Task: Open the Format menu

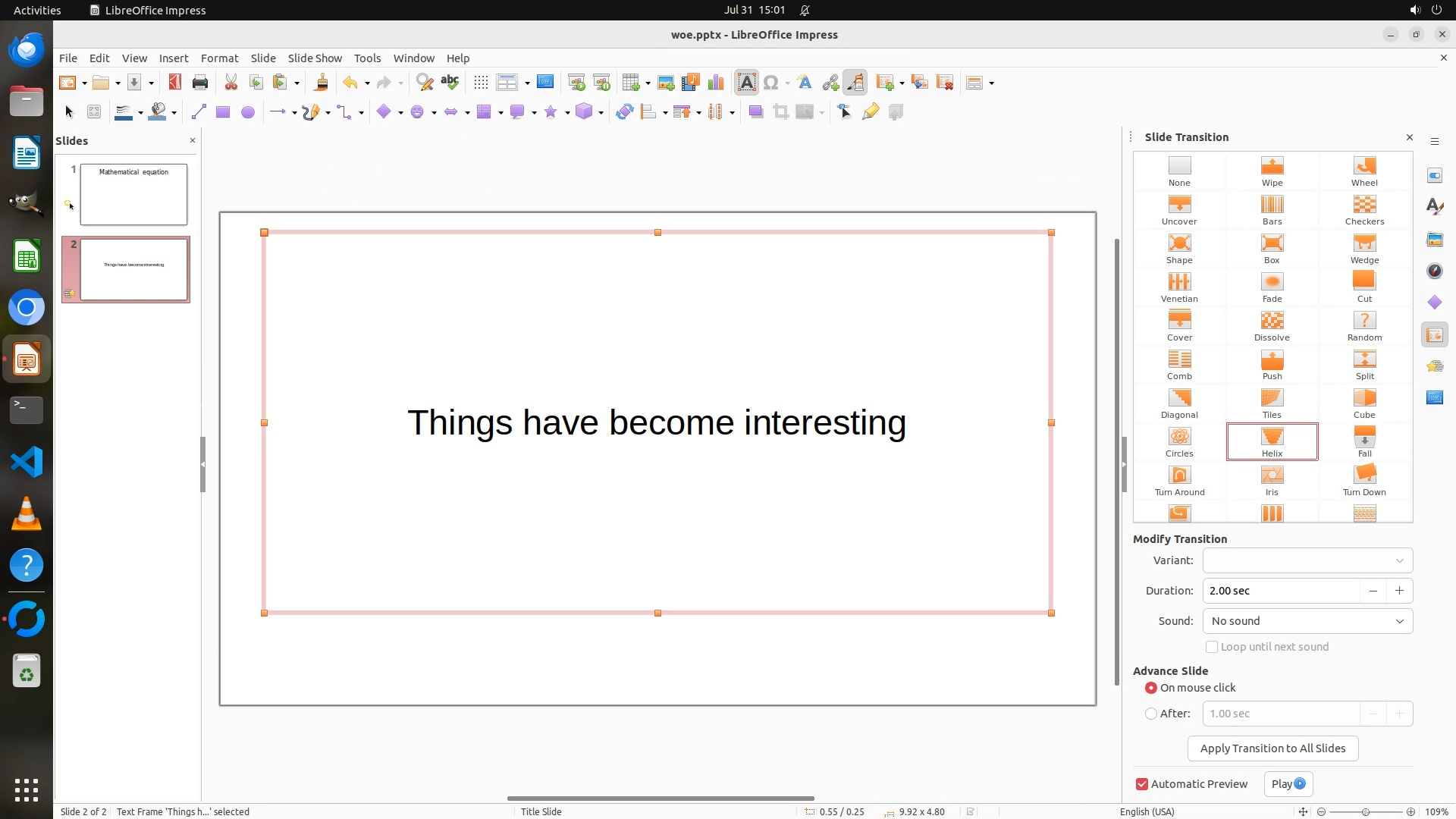Action: [x=219, y=58]
